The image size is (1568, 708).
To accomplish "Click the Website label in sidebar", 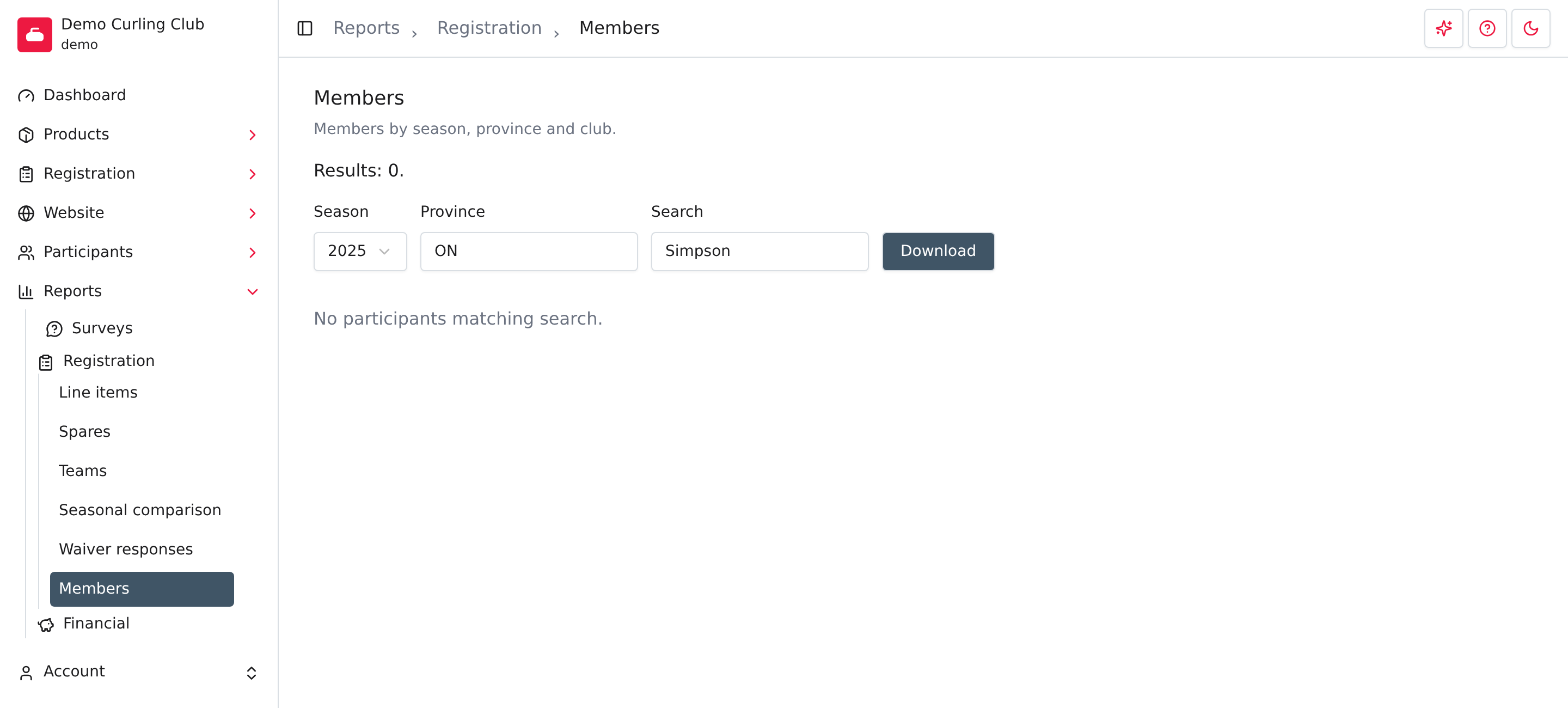I will click(x=73, y=213).
